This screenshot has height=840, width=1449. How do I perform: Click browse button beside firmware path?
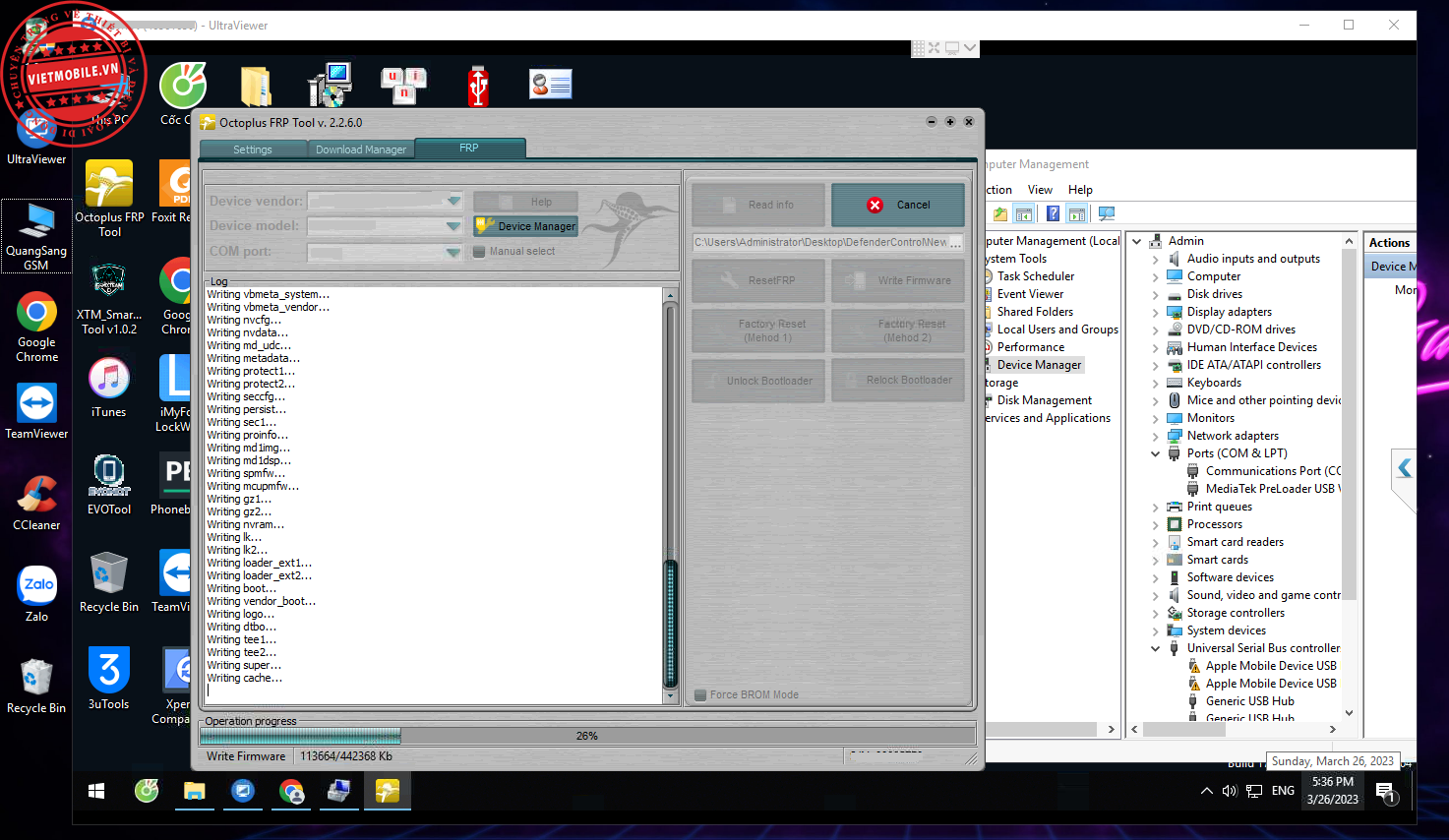point(956,242)
